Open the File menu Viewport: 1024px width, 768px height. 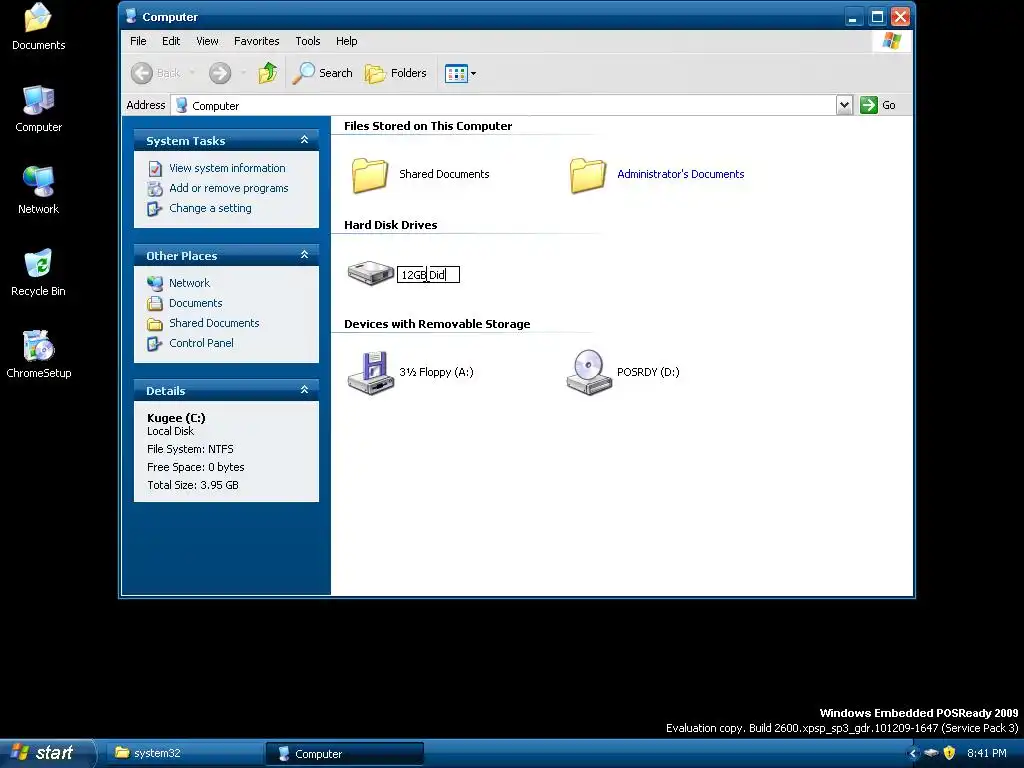(138, 41)
